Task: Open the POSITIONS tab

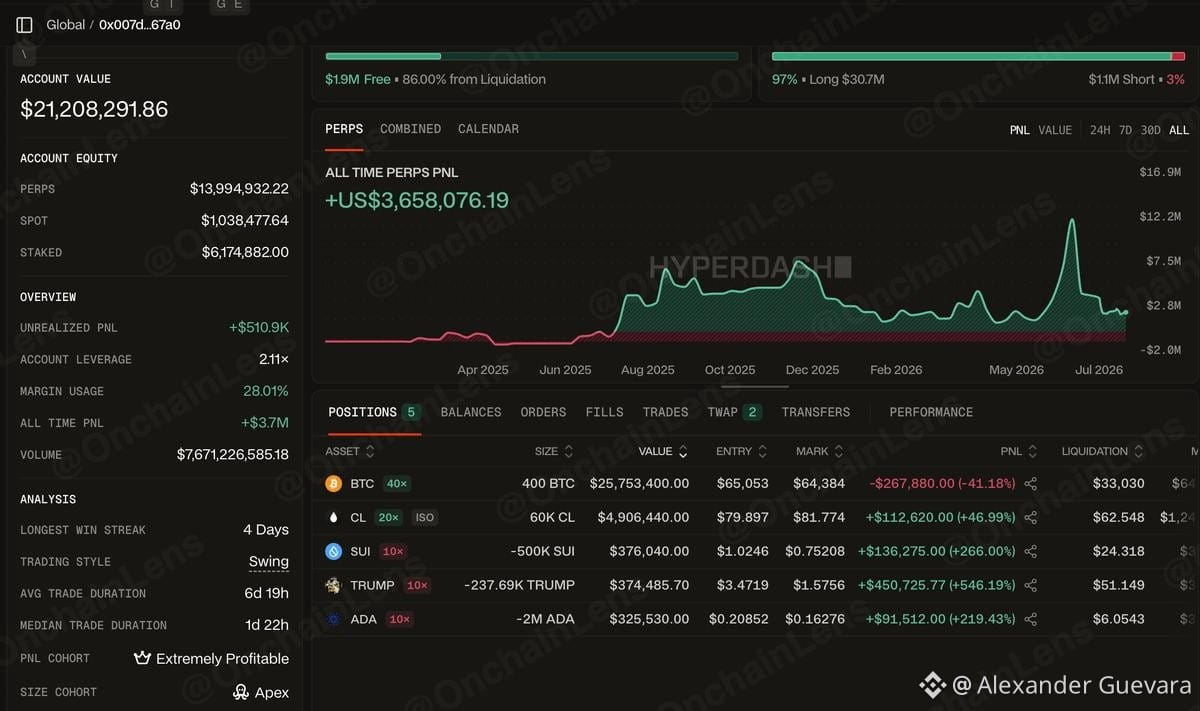Action: point(373,412)
